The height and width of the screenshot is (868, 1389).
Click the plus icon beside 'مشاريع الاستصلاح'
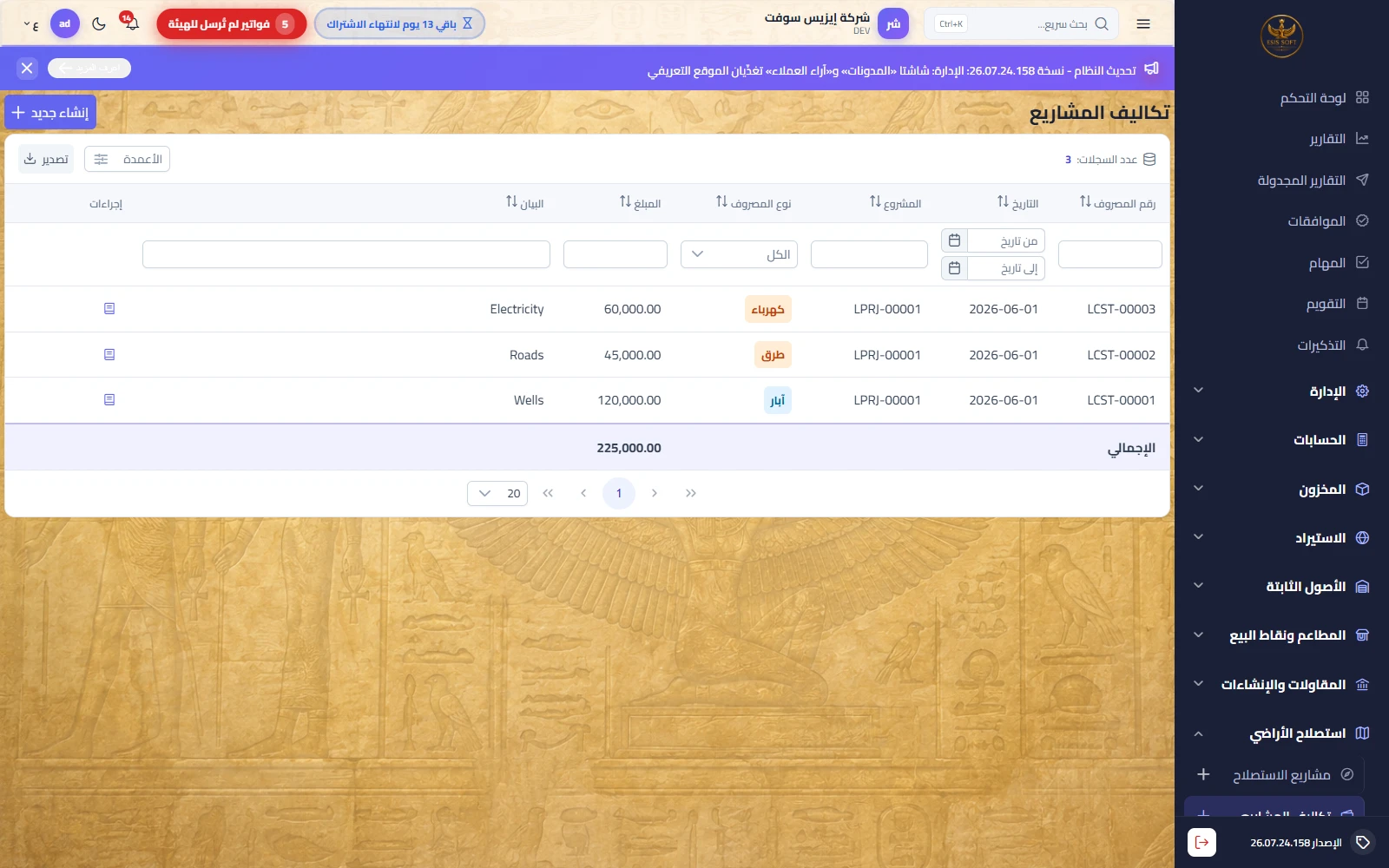click(1203, 774)
